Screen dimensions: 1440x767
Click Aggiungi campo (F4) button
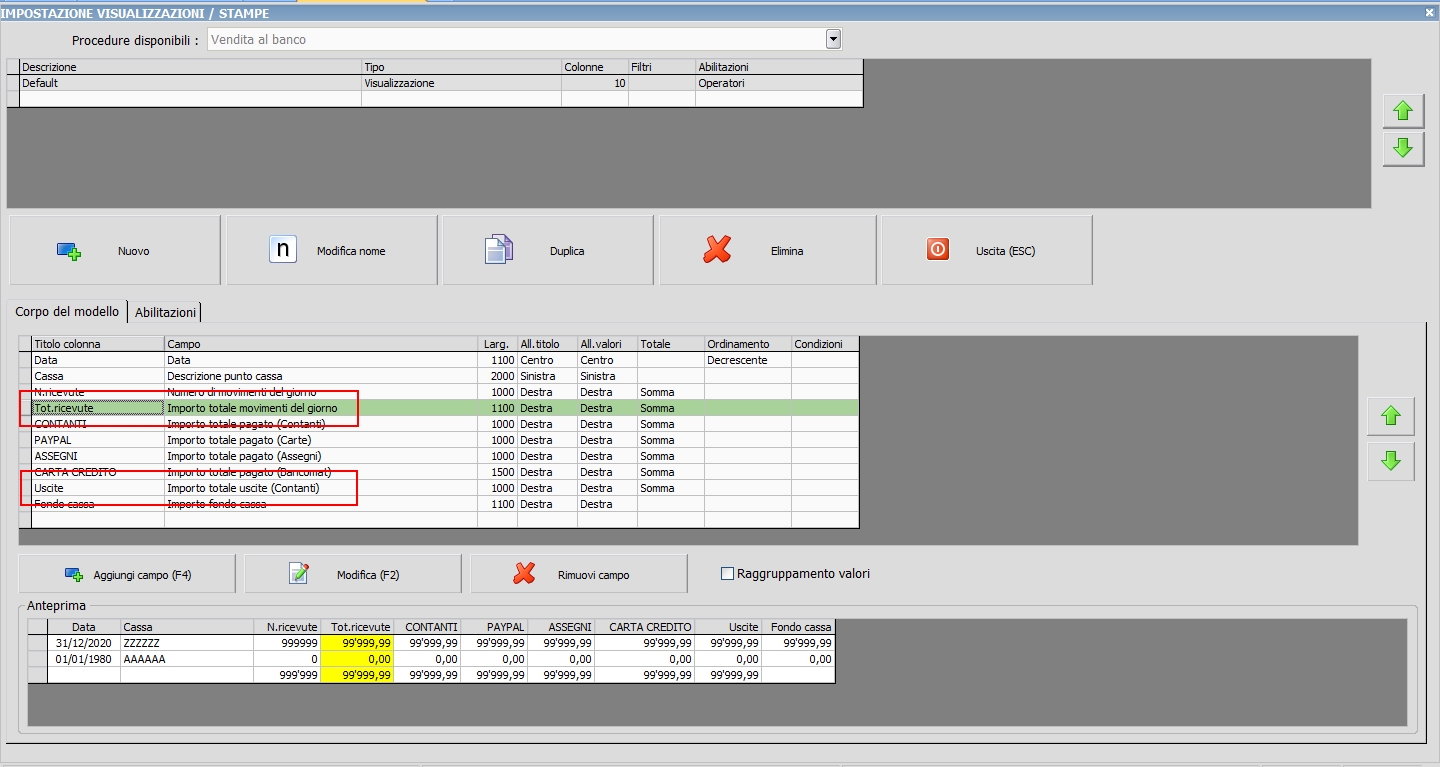[127, 575]
